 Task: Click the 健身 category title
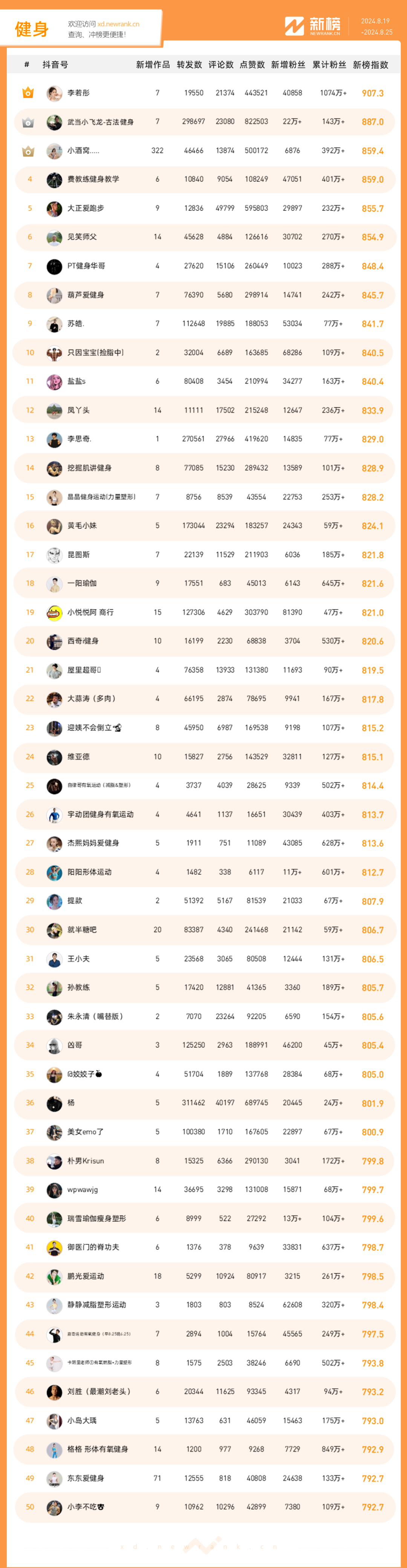point(32,29)
